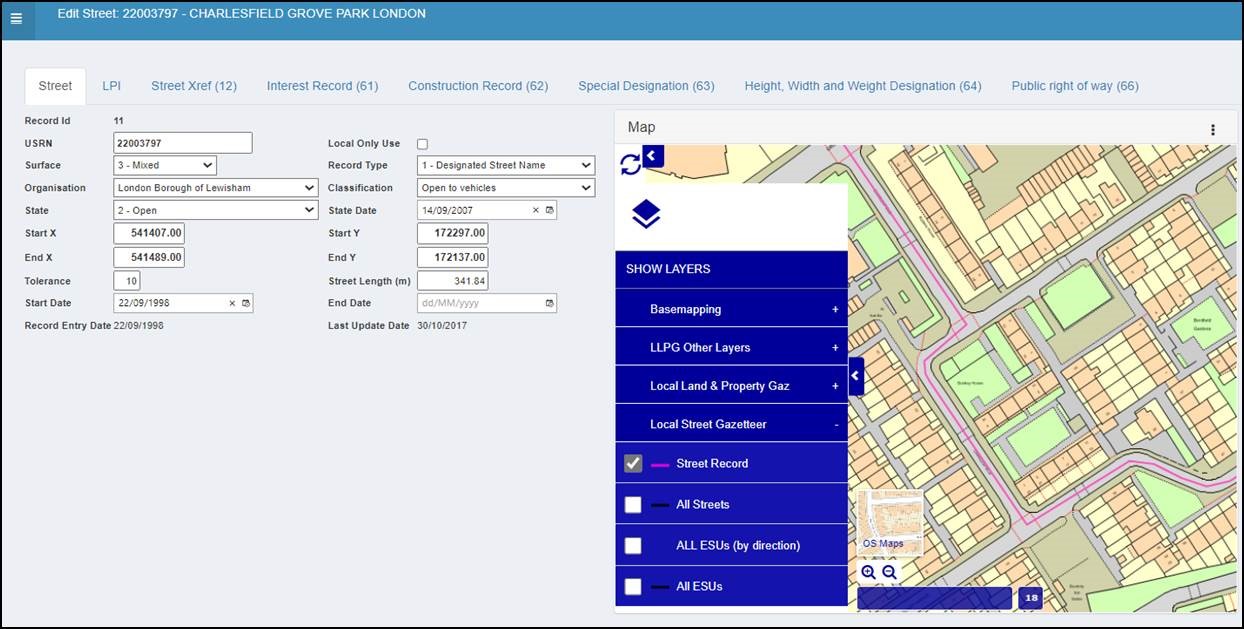Click the End Y field
The width and height of the screenshot is (1244, 629).
[x=452, y=257]
